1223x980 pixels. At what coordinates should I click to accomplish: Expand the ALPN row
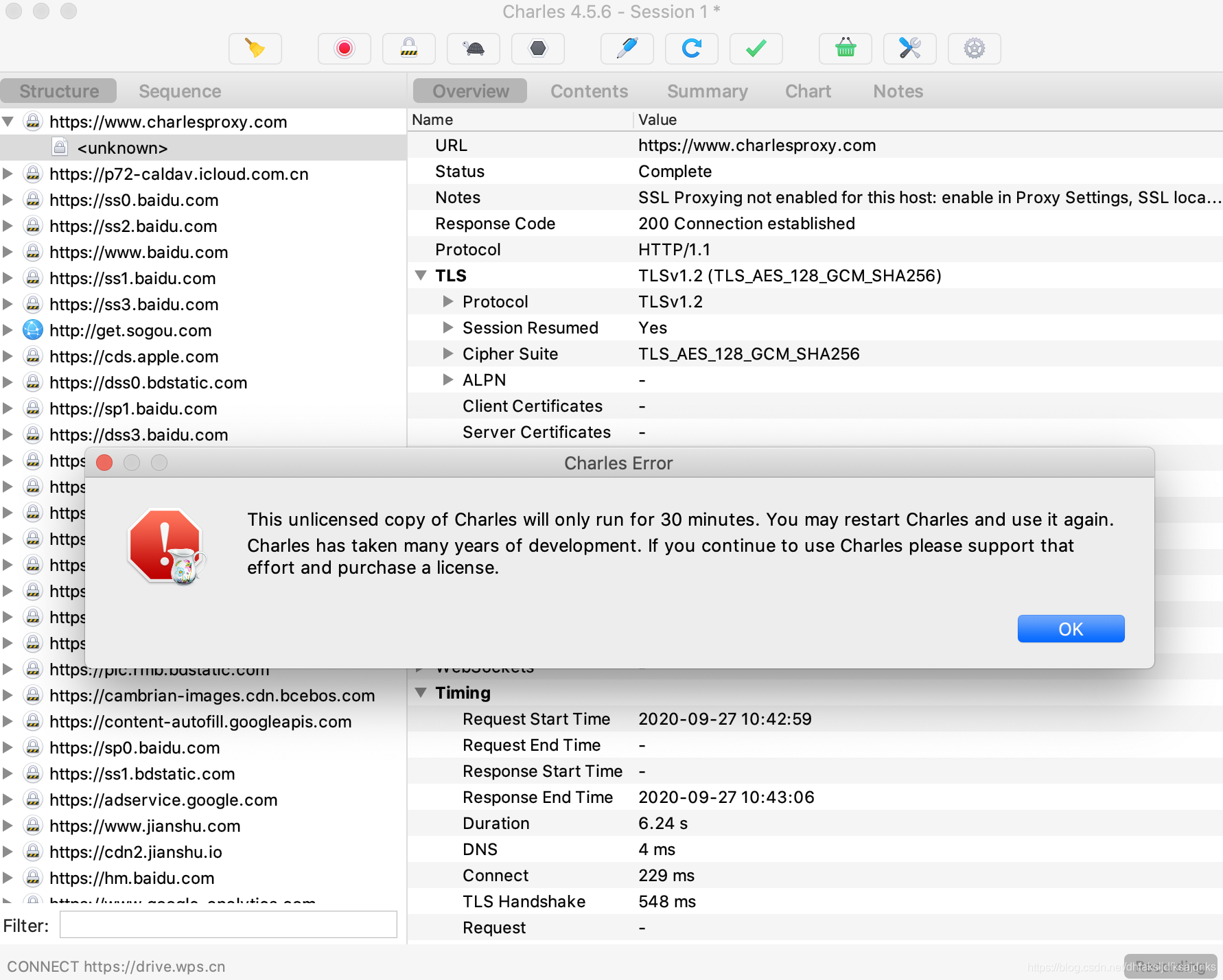tap(448, 380)
